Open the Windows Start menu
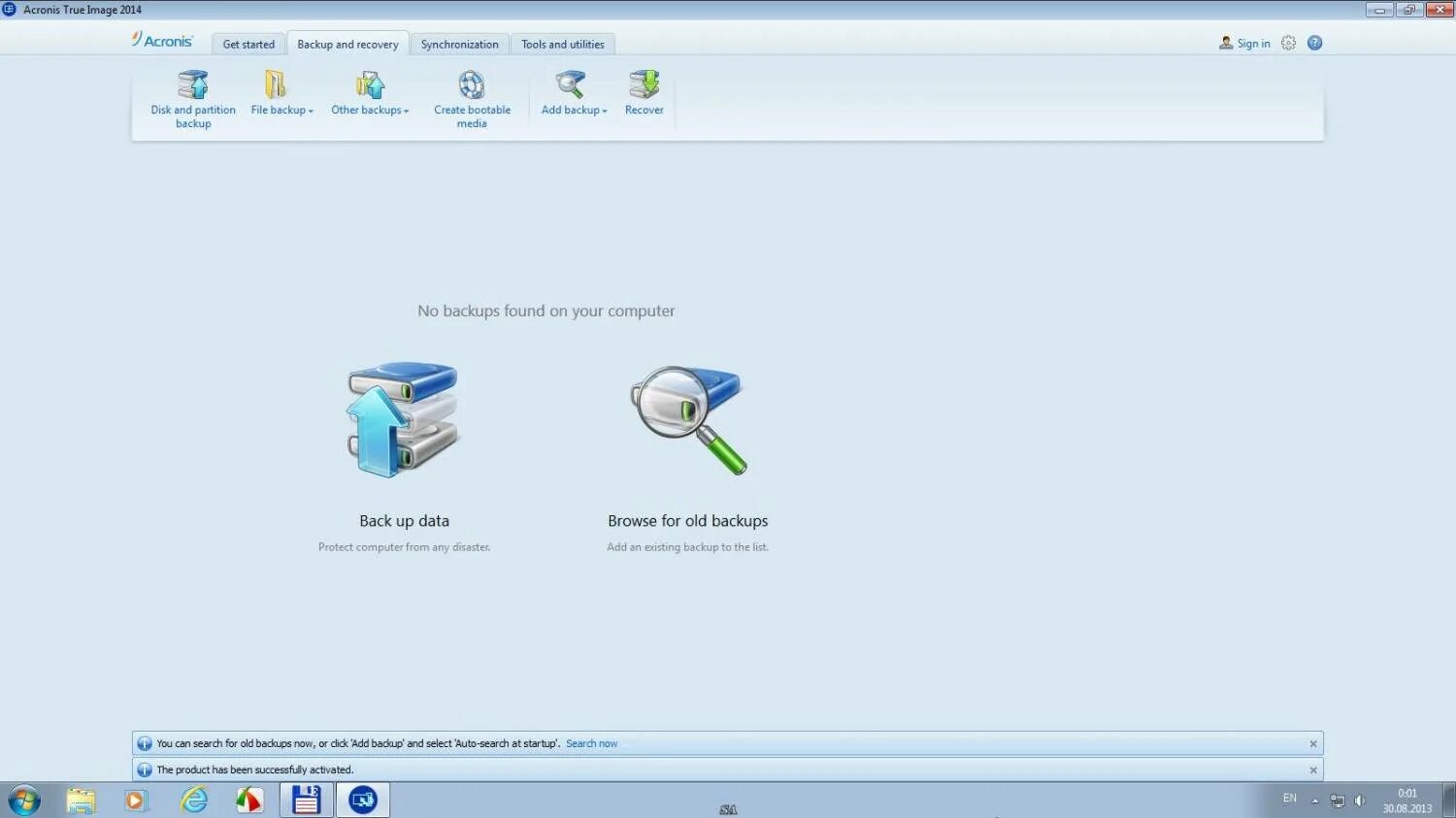Screen dimensions: 1456x818 (x=23, y=801)
